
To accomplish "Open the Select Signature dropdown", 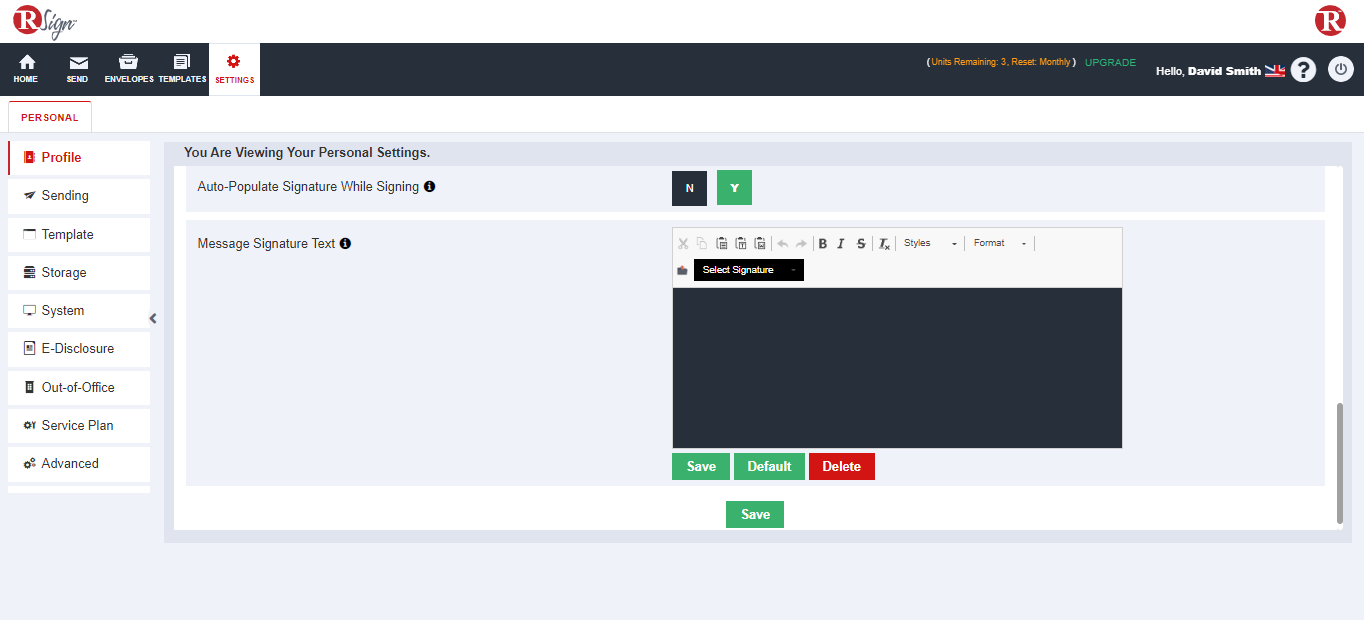I will click(x=748, y=269).
